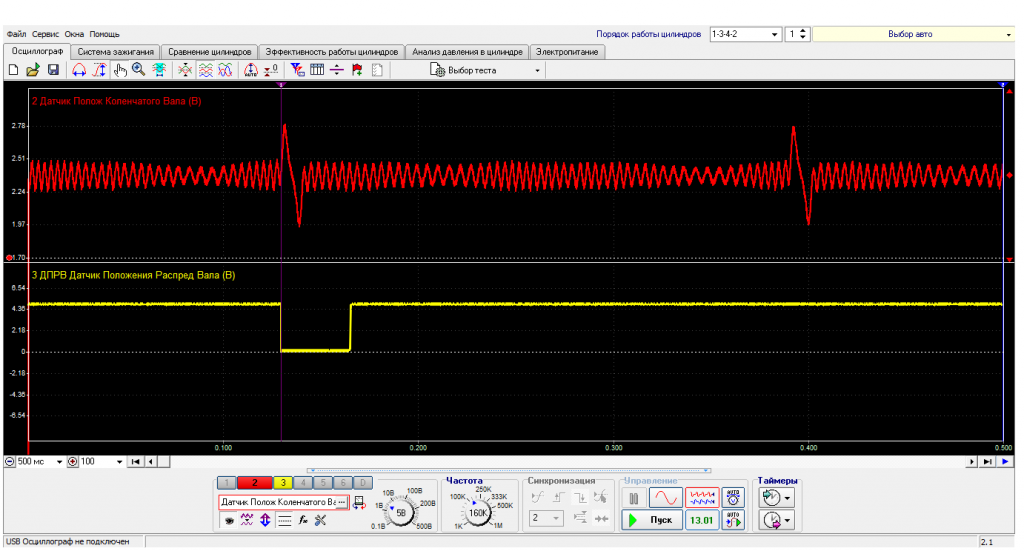Click the plus icon beside 100 field

pyautogui.click(x=72, y=462)
